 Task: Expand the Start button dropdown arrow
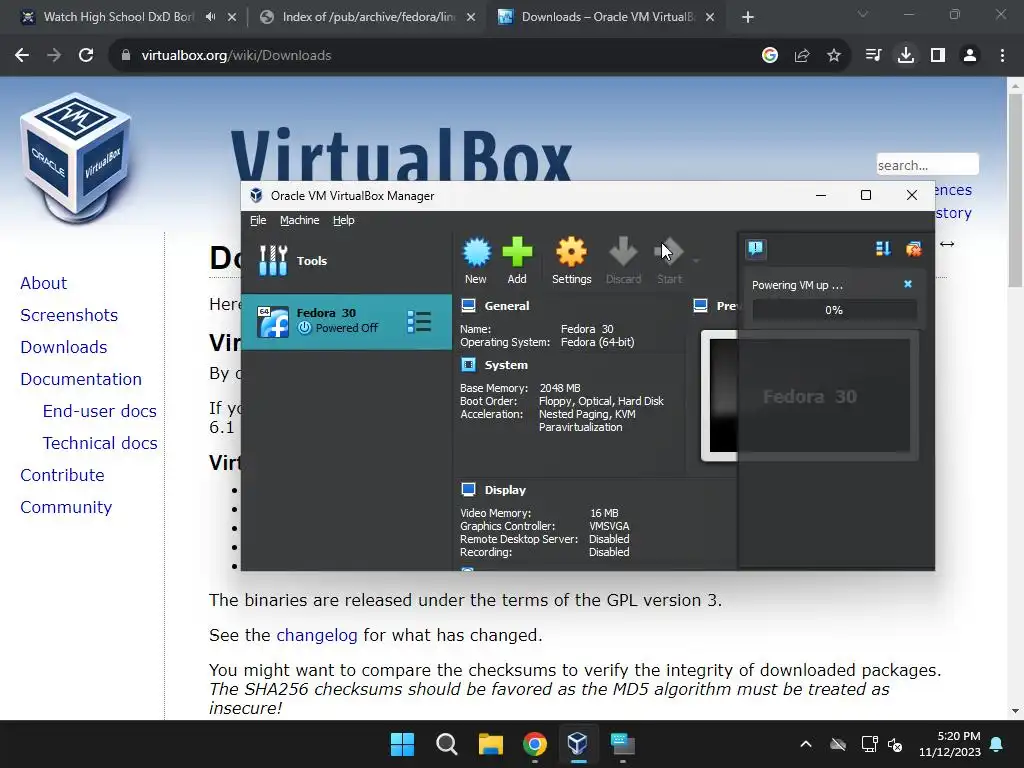click(696, 261)
